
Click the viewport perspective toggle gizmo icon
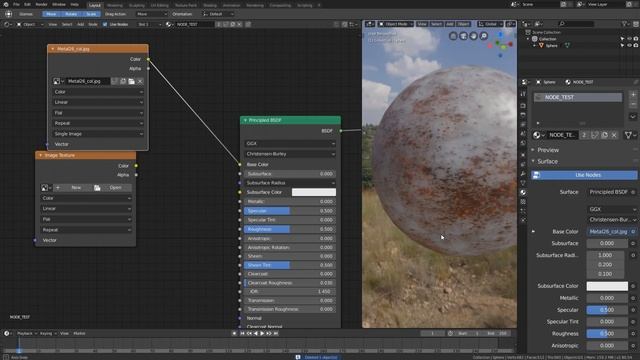click(453, 36)
